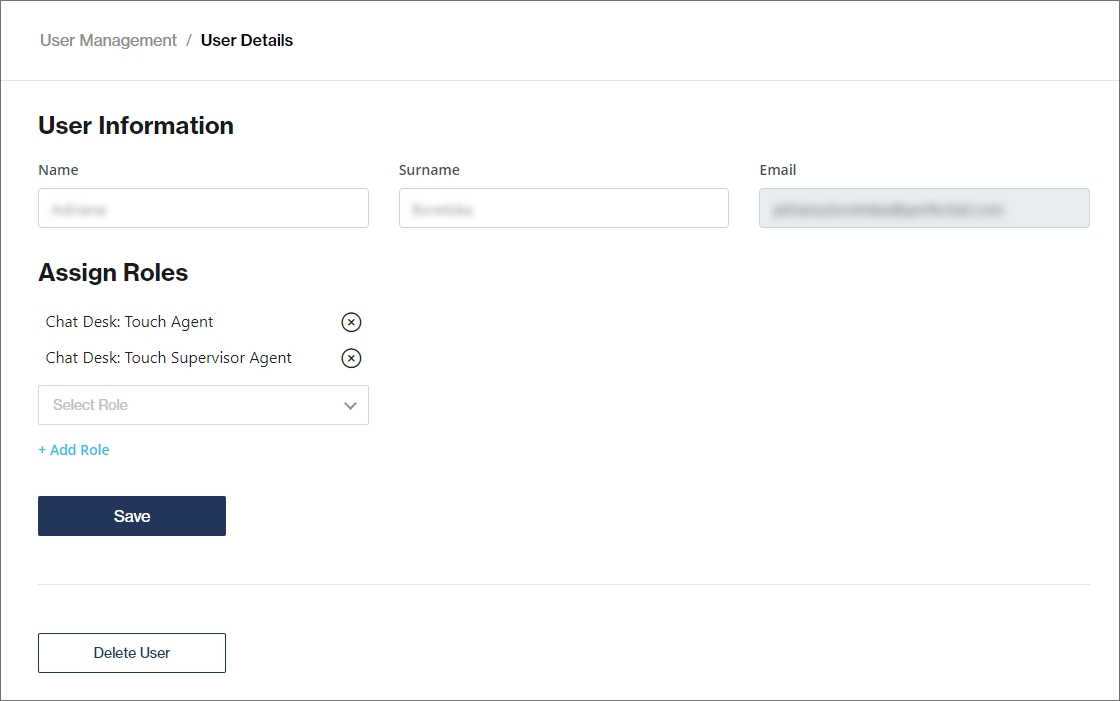Select Chat Desk: Touch Supervisor Agent text
This screenshot has height=701, width=1120.
click(169, 358)
